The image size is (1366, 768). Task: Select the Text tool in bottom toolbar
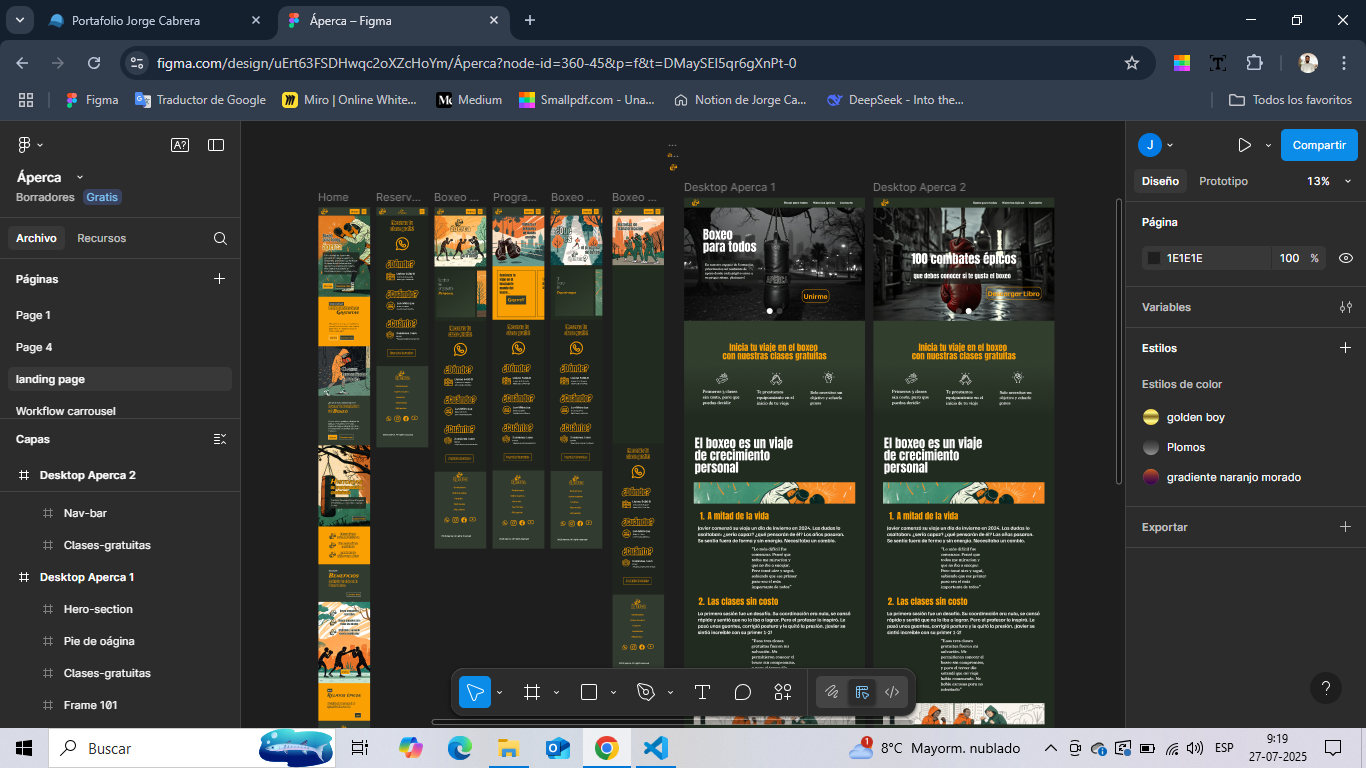702,692
